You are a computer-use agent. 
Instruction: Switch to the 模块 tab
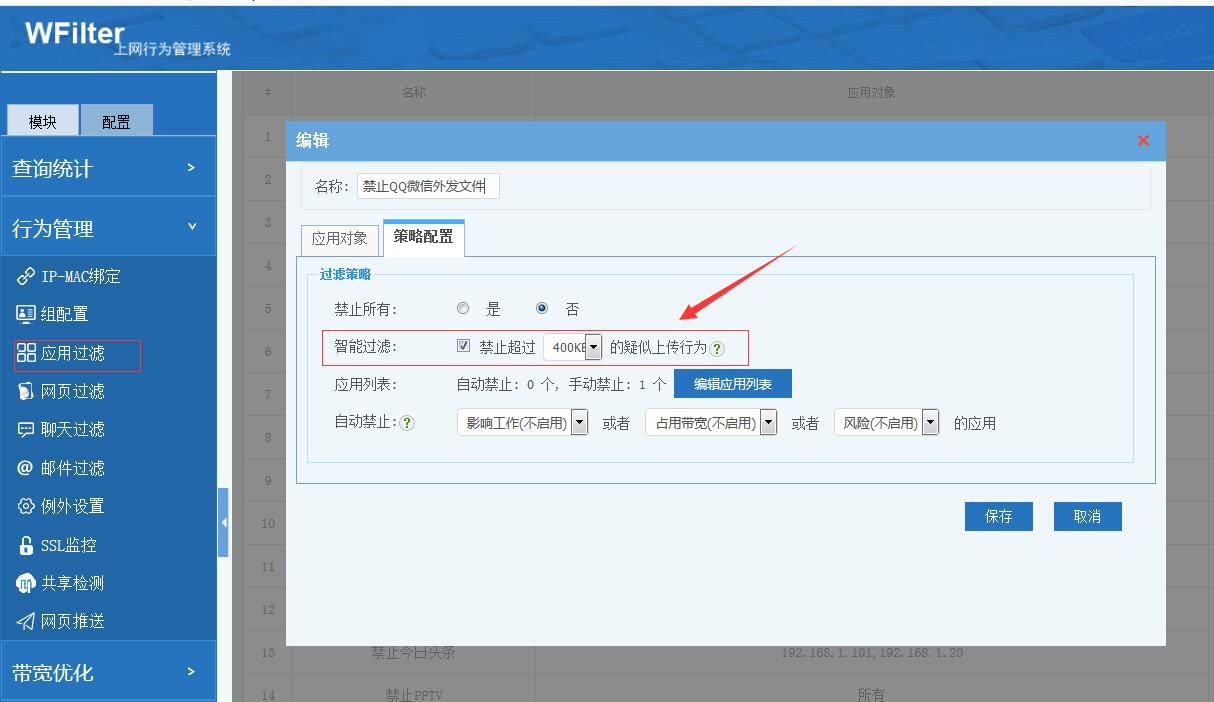(42, 122)
